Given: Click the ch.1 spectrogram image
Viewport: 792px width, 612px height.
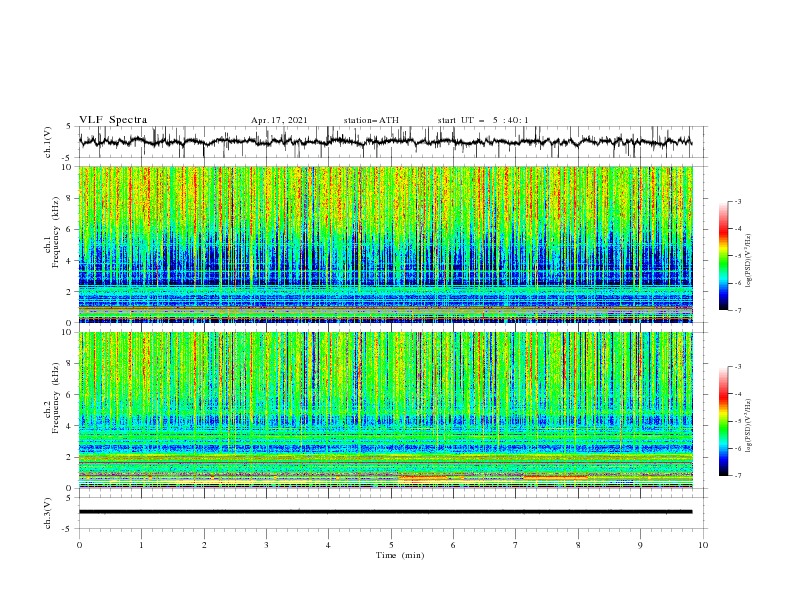Looking at the screenshot, I should coord(386,244).
